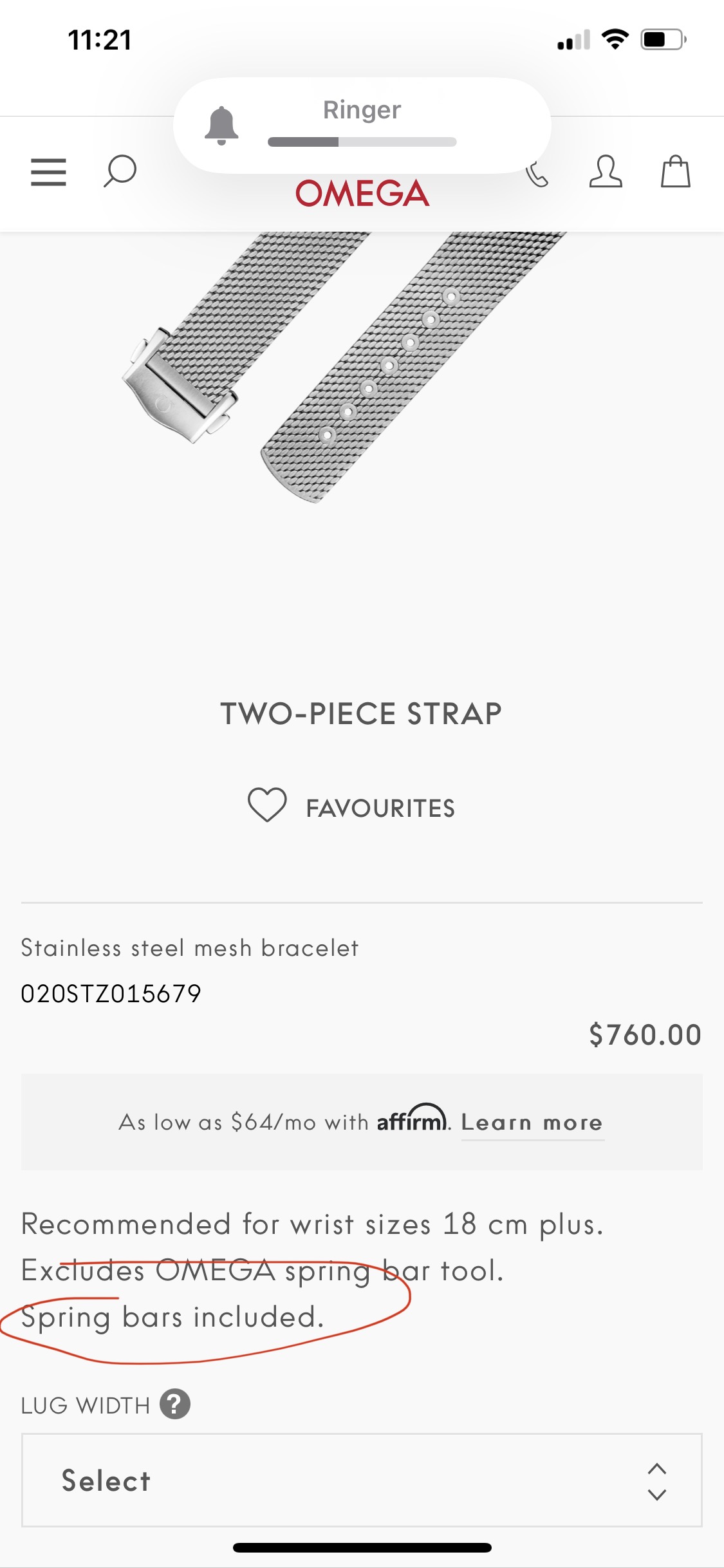Open the hamburger navigation menu
This screenshot has height=1568, width=724.
point(48,172)
